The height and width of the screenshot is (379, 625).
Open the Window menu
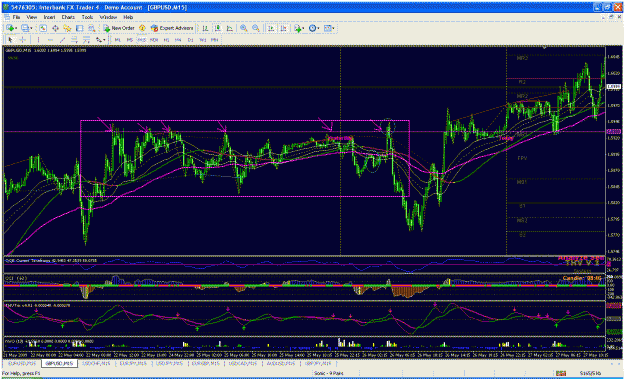pyautogui.click(x=108, y=18)
